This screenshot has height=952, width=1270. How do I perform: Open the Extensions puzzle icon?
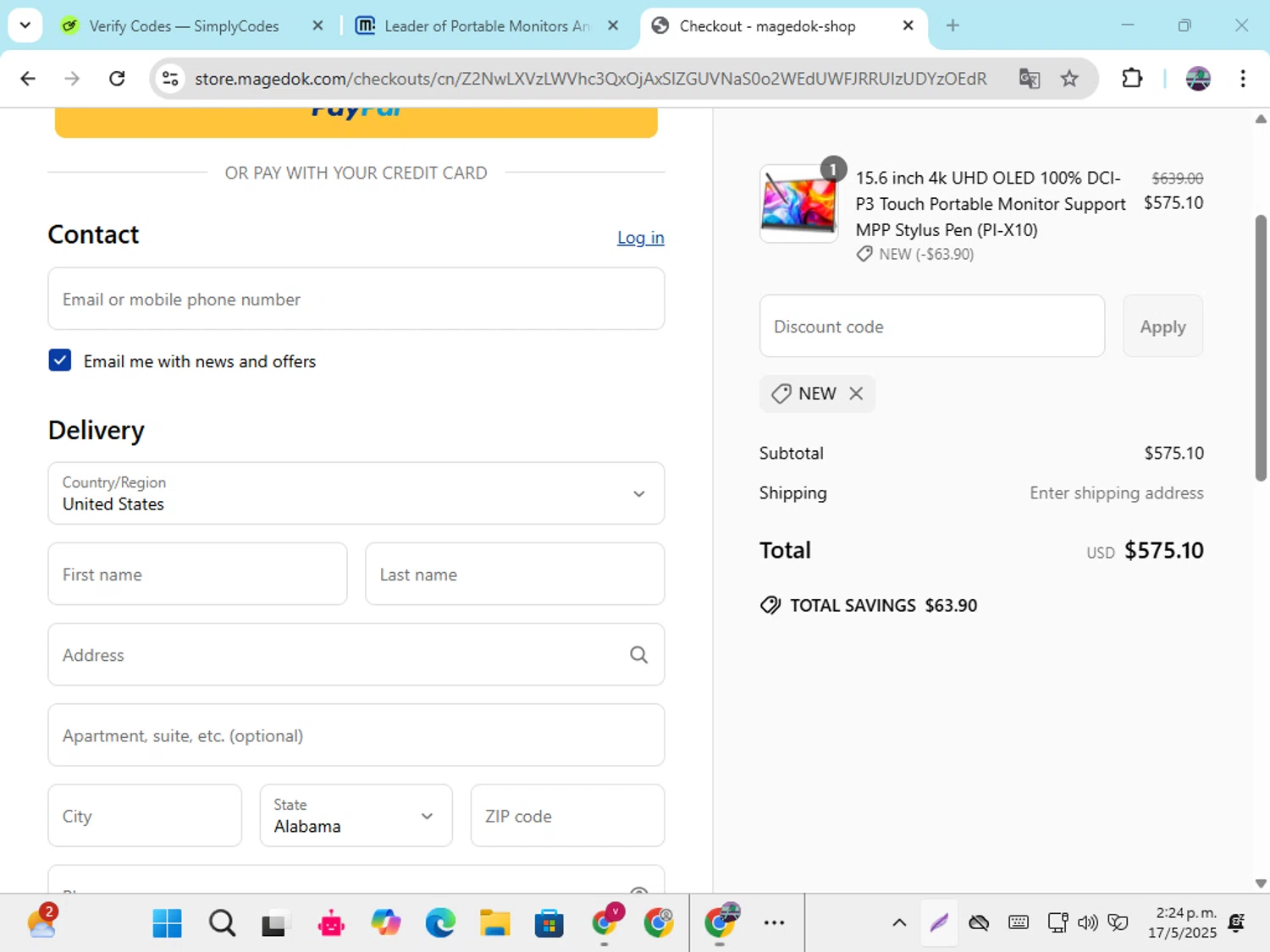click(x=1132, y=79)
